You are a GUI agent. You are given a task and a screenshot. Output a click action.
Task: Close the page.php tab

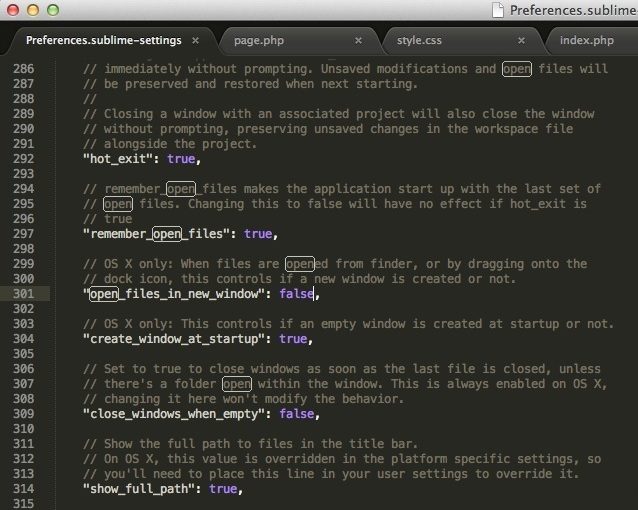click(358, 40)
